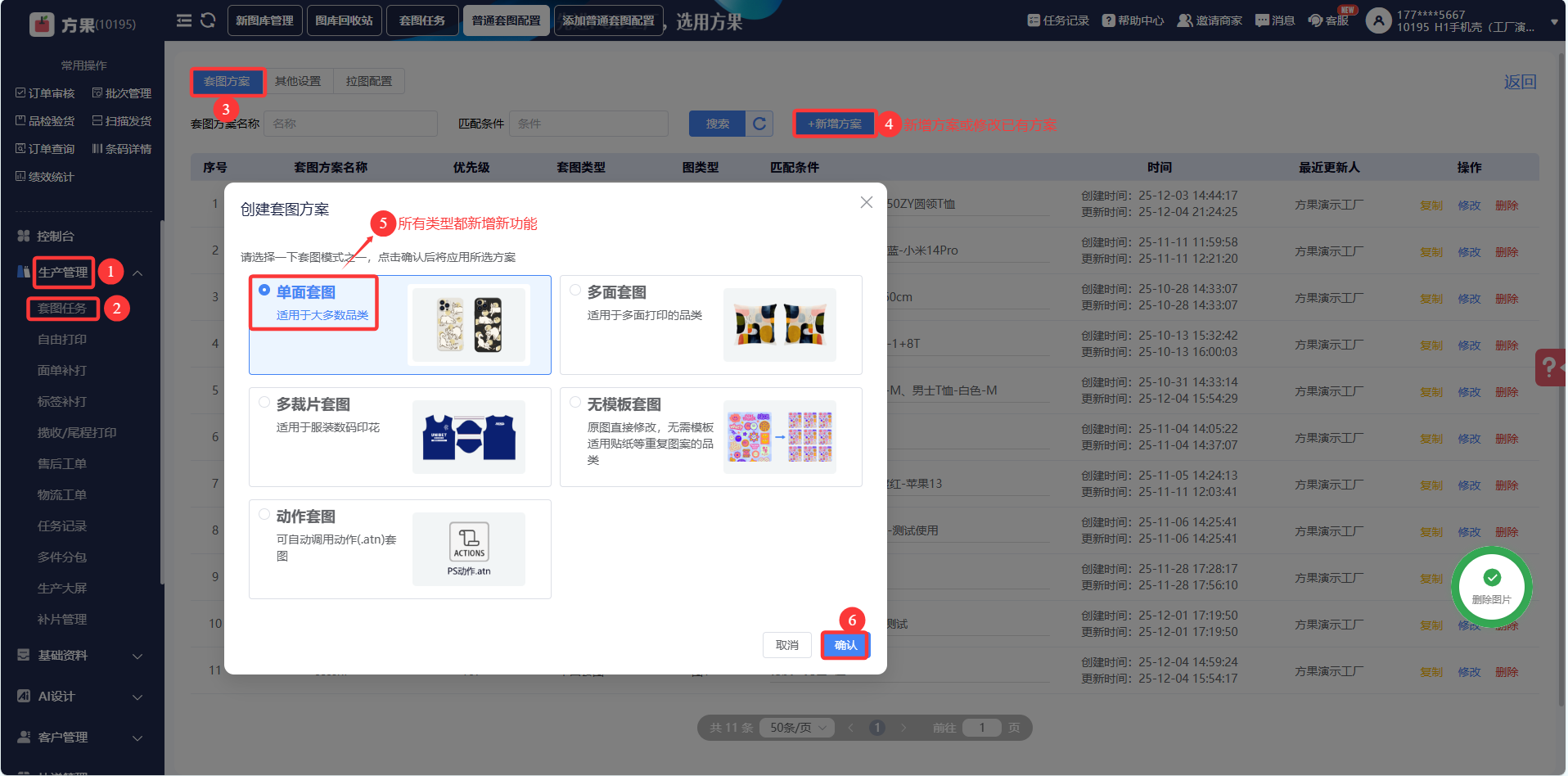
Task: Open 自由打印 in sidebar
Action: (62, 340)
